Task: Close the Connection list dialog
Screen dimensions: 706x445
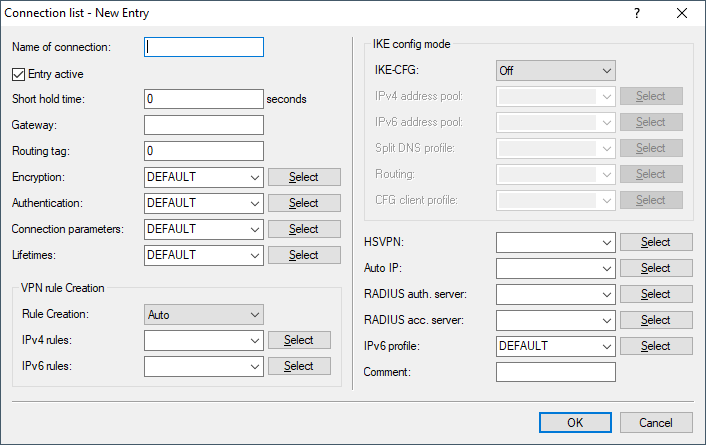Action: click(x=682, y=14)
